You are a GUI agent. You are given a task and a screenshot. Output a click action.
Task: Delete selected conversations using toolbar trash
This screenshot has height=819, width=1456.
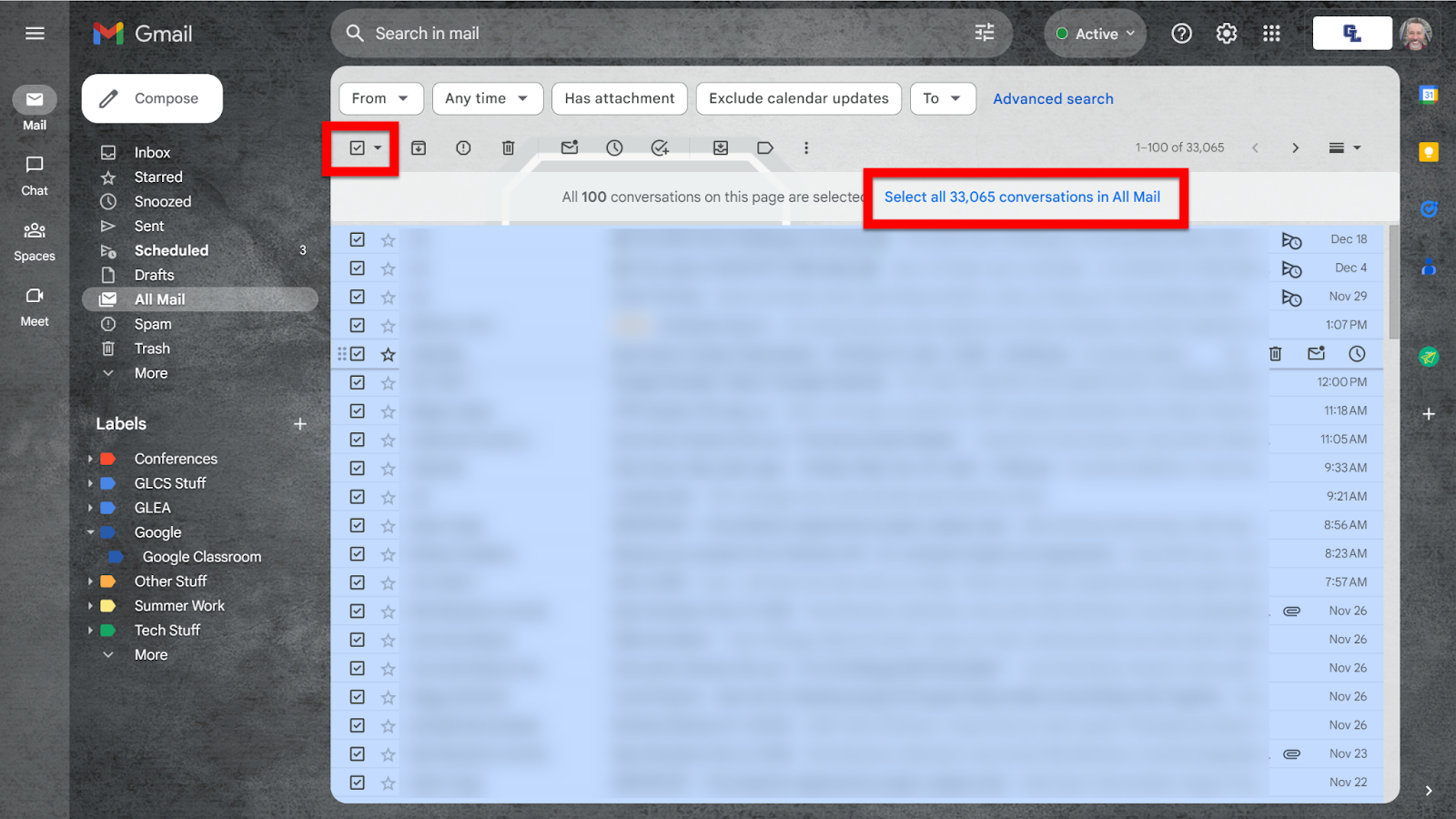point(509,147)
